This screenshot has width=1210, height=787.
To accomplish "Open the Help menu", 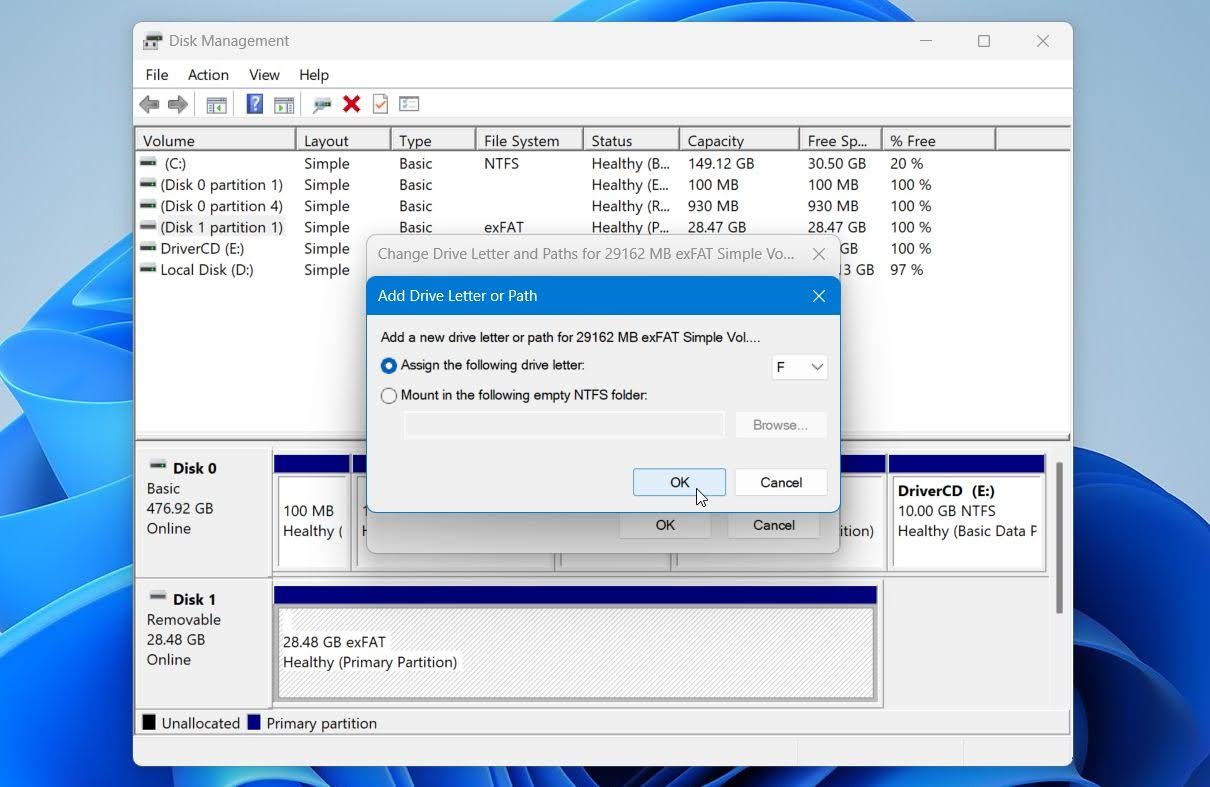I will pos(314,75).
